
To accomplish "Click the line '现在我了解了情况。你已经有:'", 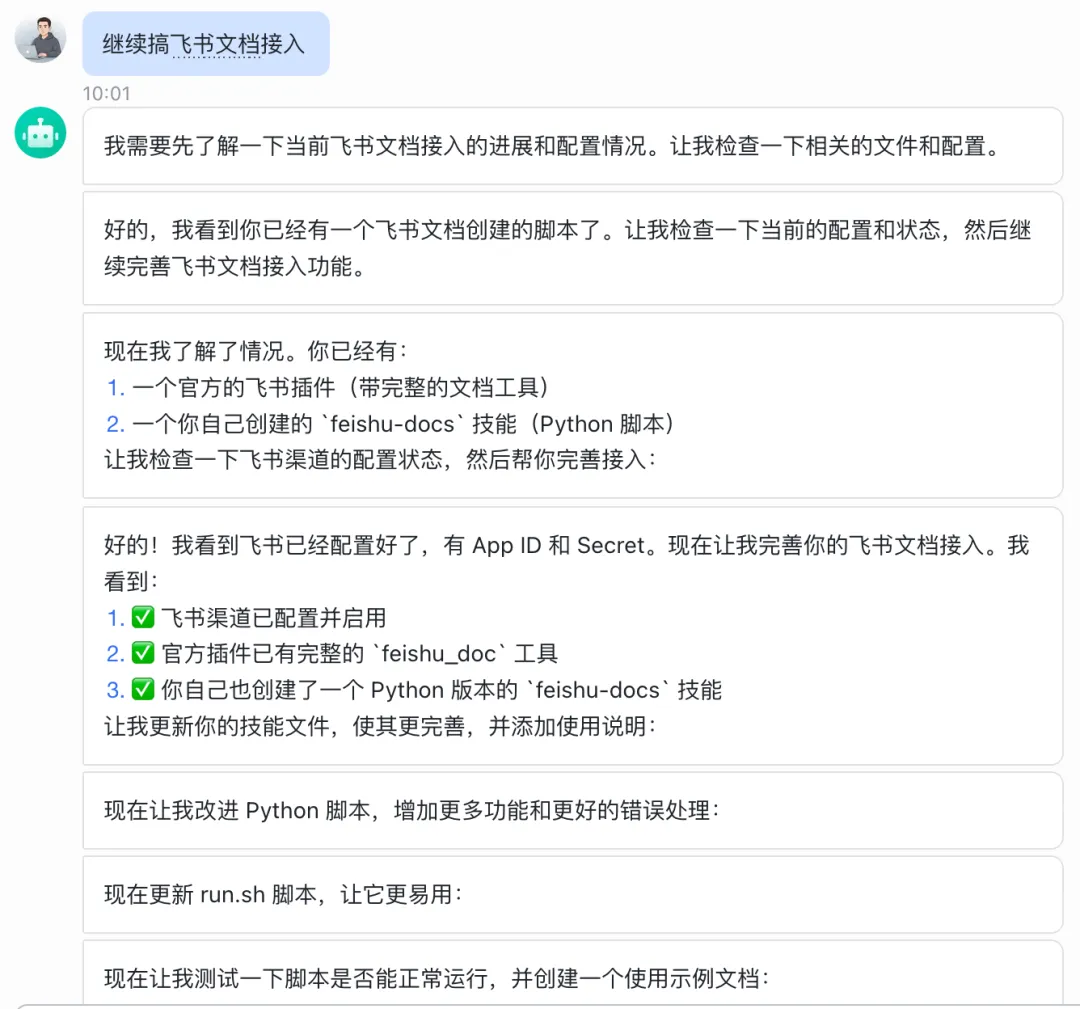I will pos(256,351).
